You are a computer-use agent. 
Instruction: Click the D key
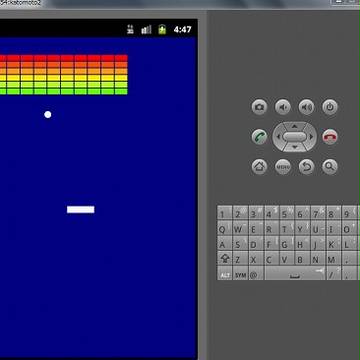point(256,243)
